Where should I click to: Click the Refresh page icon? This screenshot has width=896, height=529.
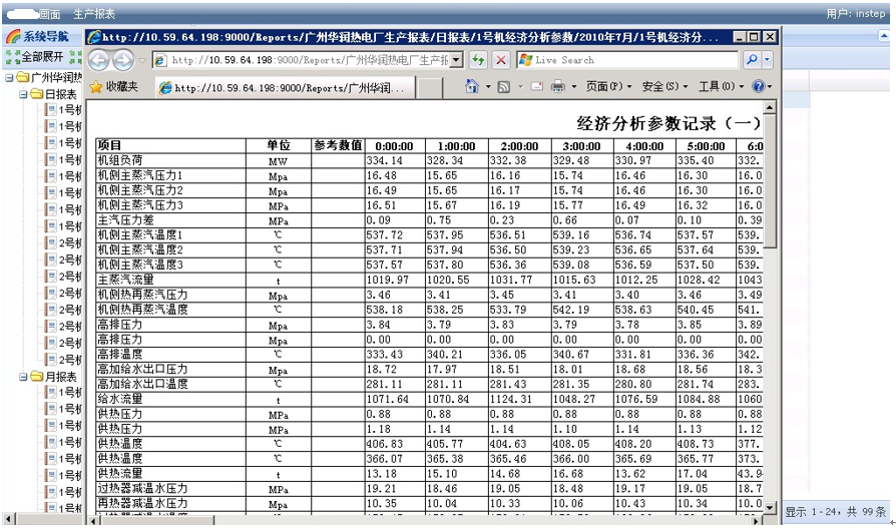(478, 60)
